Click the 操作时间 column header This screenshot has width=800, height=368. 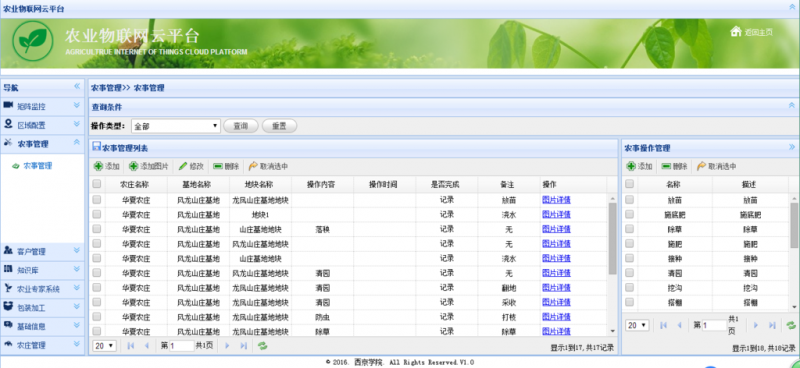[x=384, y=184]
